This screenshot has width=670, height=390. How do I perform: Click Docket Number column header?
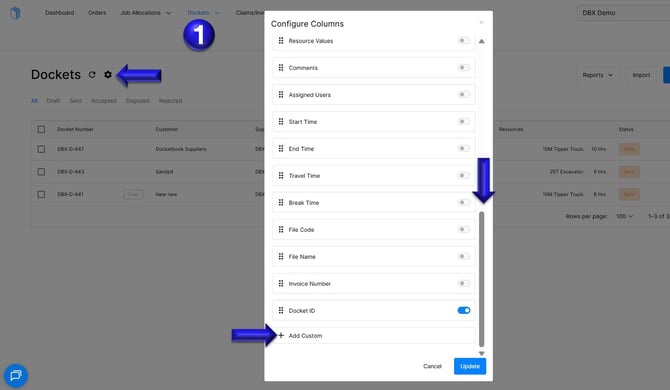(75, 129)
